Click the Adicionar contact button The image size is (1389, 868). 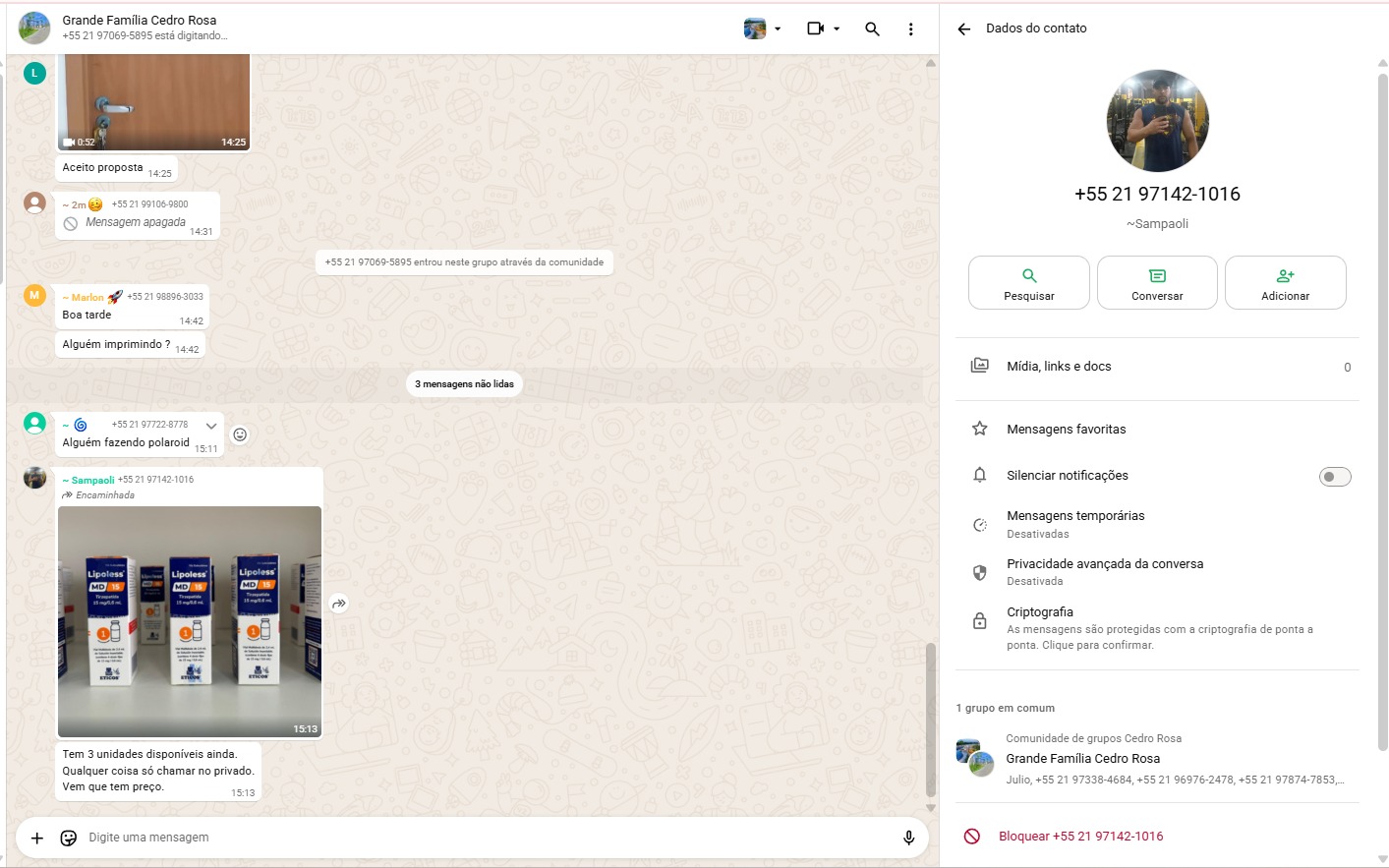pos(1285,283)
